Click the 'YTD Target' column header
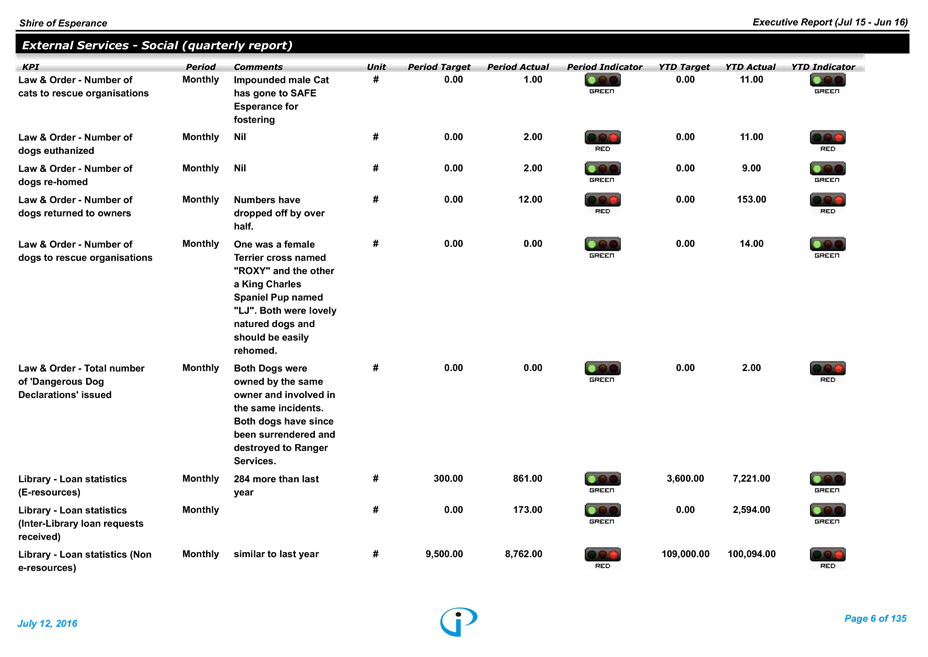 point(684,67)
